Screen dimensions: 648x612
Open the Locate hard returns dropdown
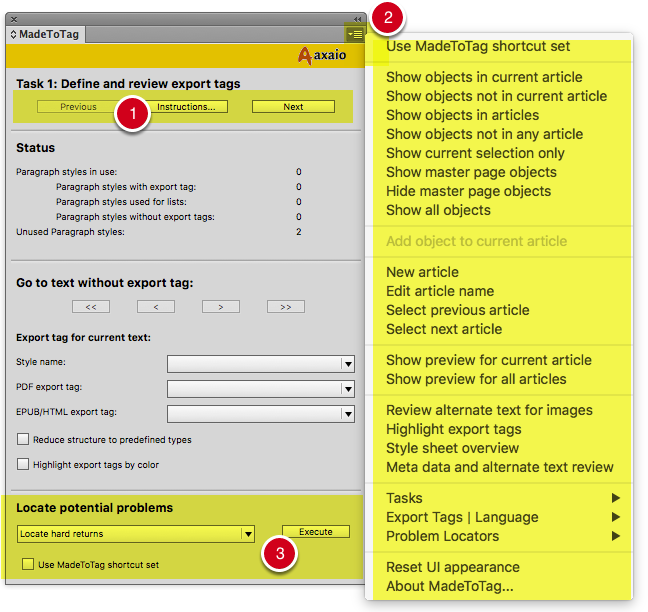click(x=136, y=534)
